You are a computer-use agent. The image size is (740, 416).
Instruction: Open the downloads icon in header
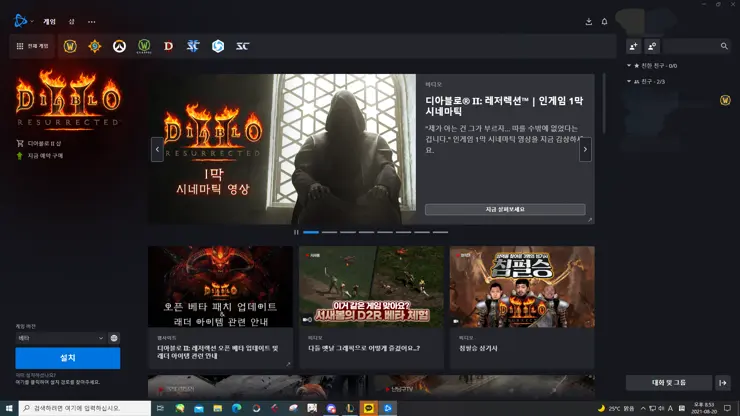click(x=588, y=21)
